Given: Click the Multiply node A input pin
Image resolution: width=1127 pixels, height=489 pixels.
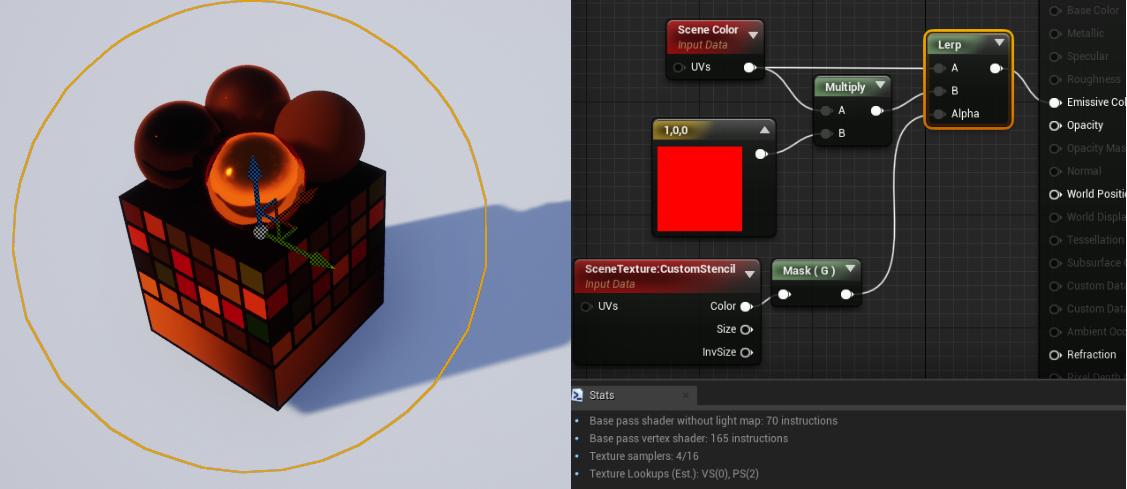Looking at the screenshot, I should (x=826, y=111).
